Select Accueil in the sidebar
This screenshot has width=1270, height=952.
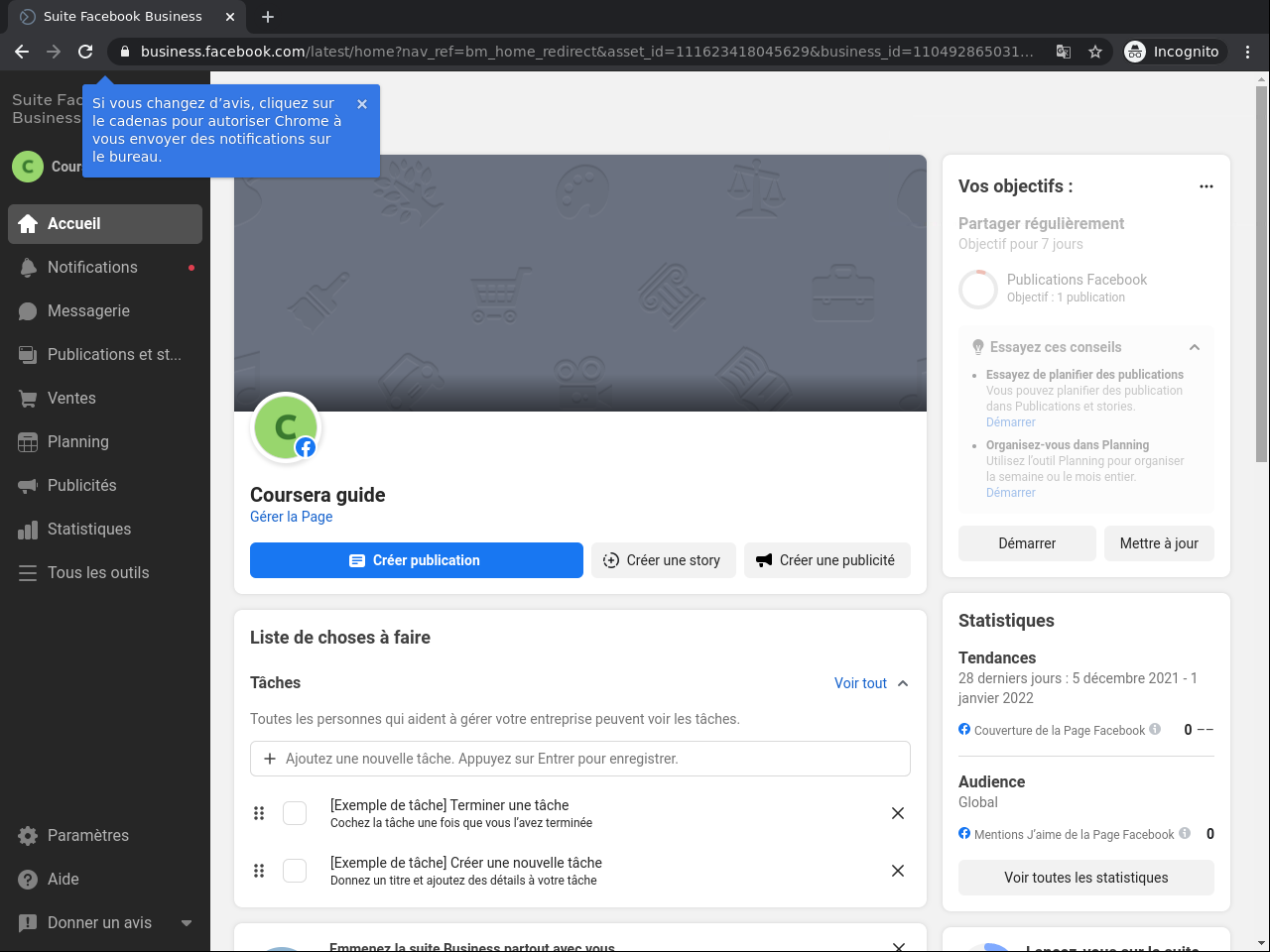pos(105,224)
